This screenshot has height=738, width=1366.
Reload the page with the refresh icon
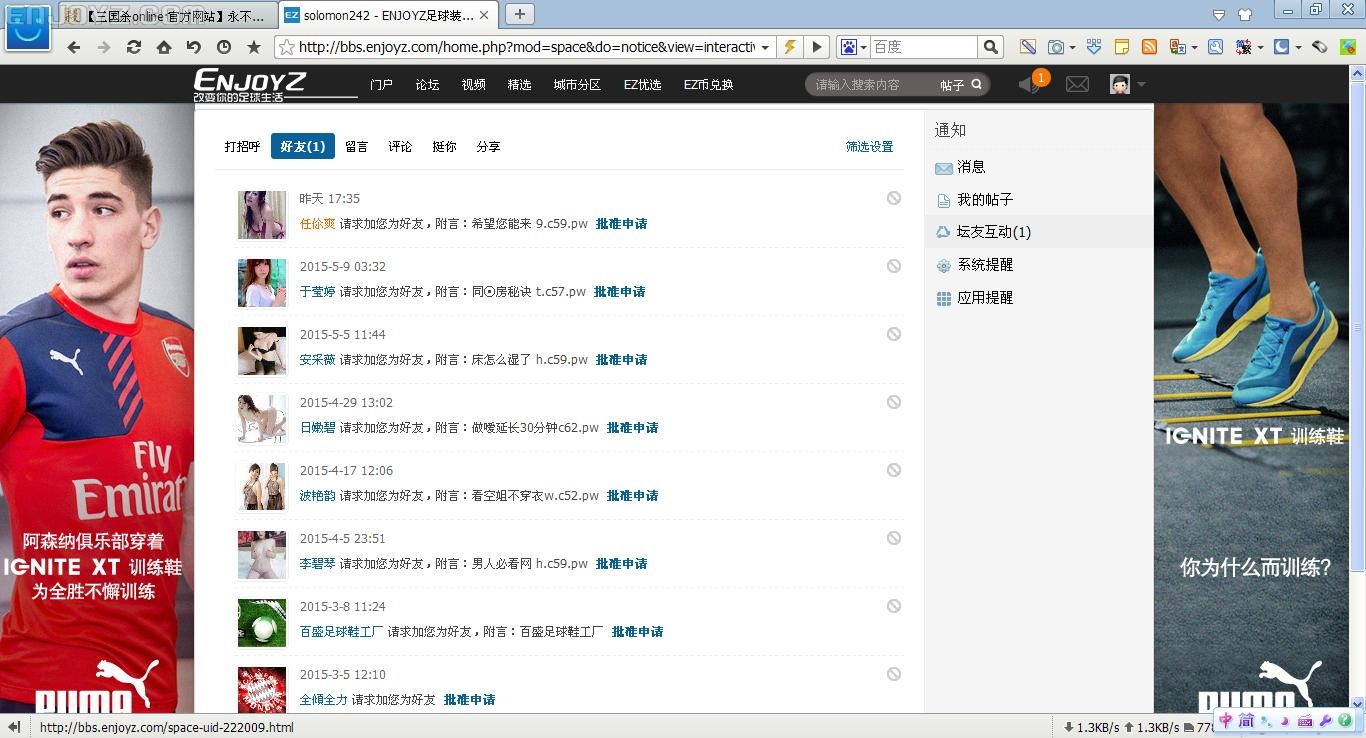(133, 47)
